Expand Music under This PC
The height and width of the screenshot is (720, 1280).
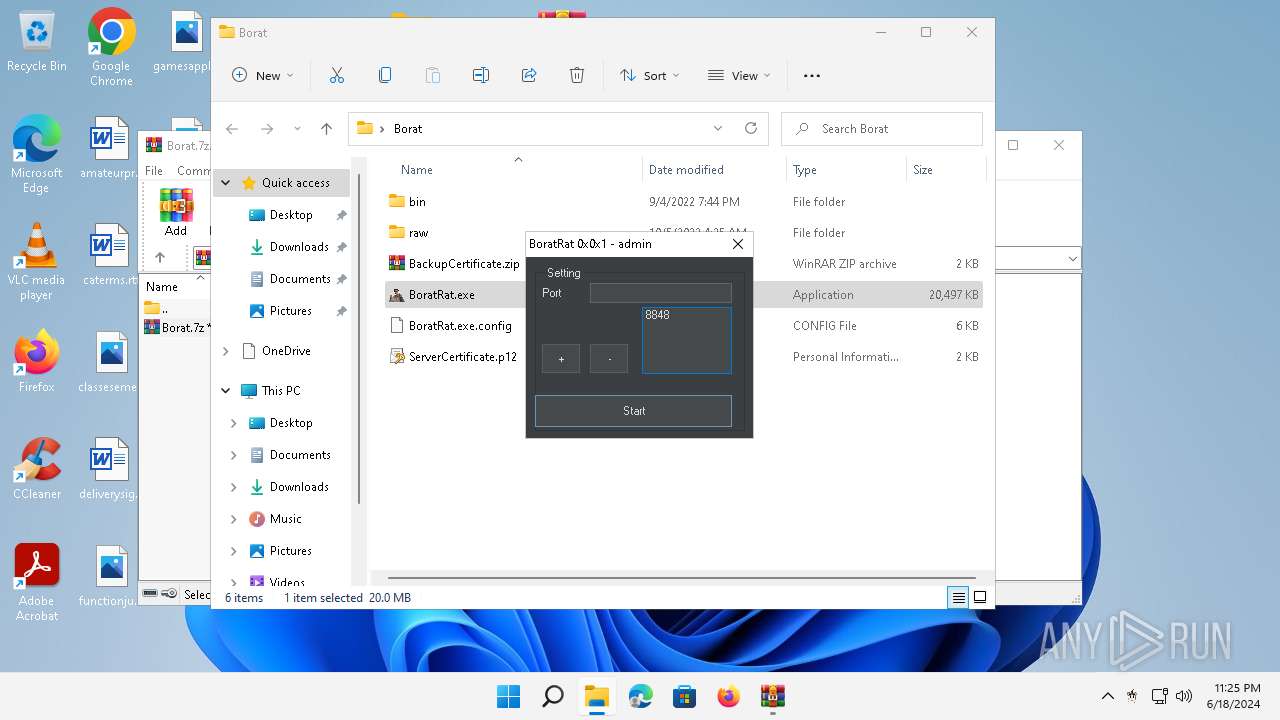234,519
